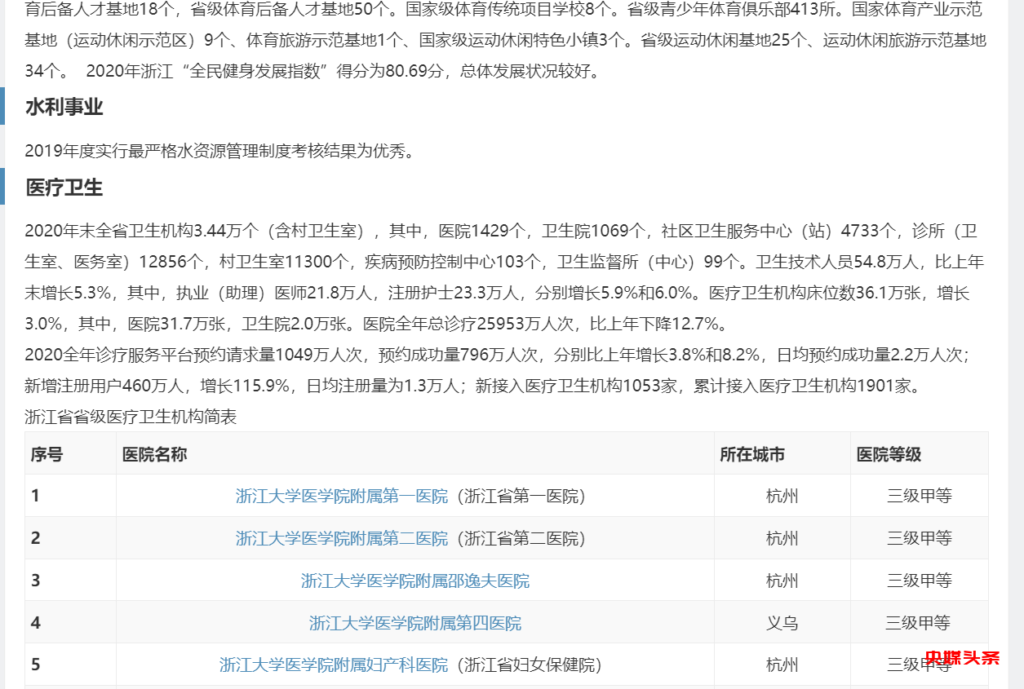Click the blue marker beside 医疗卫生 heading
Image resolution: width=1024 pixels, height=689 pixels.
(x=3, y=187)
